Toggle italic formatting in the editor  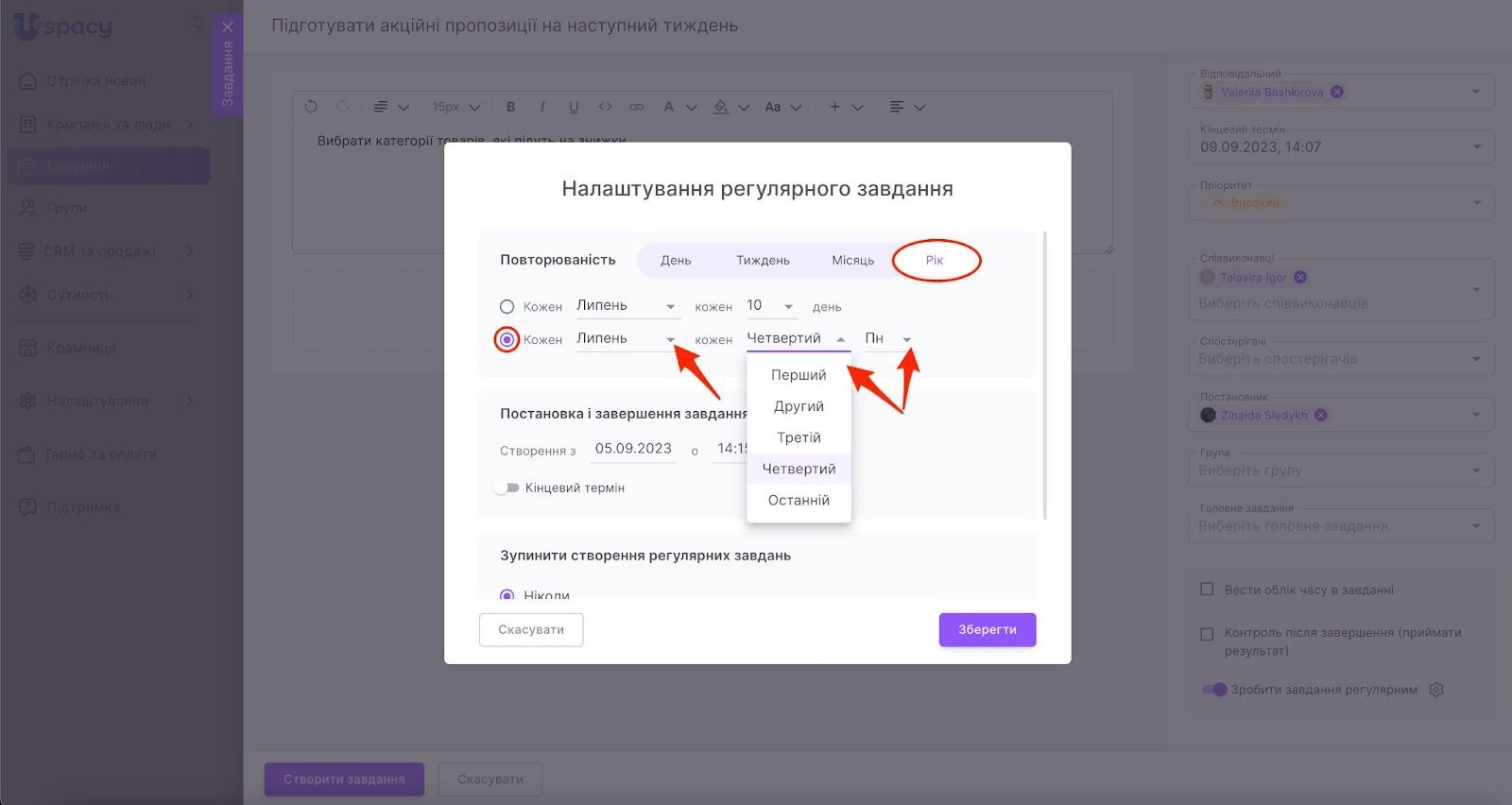click(542, 107)
